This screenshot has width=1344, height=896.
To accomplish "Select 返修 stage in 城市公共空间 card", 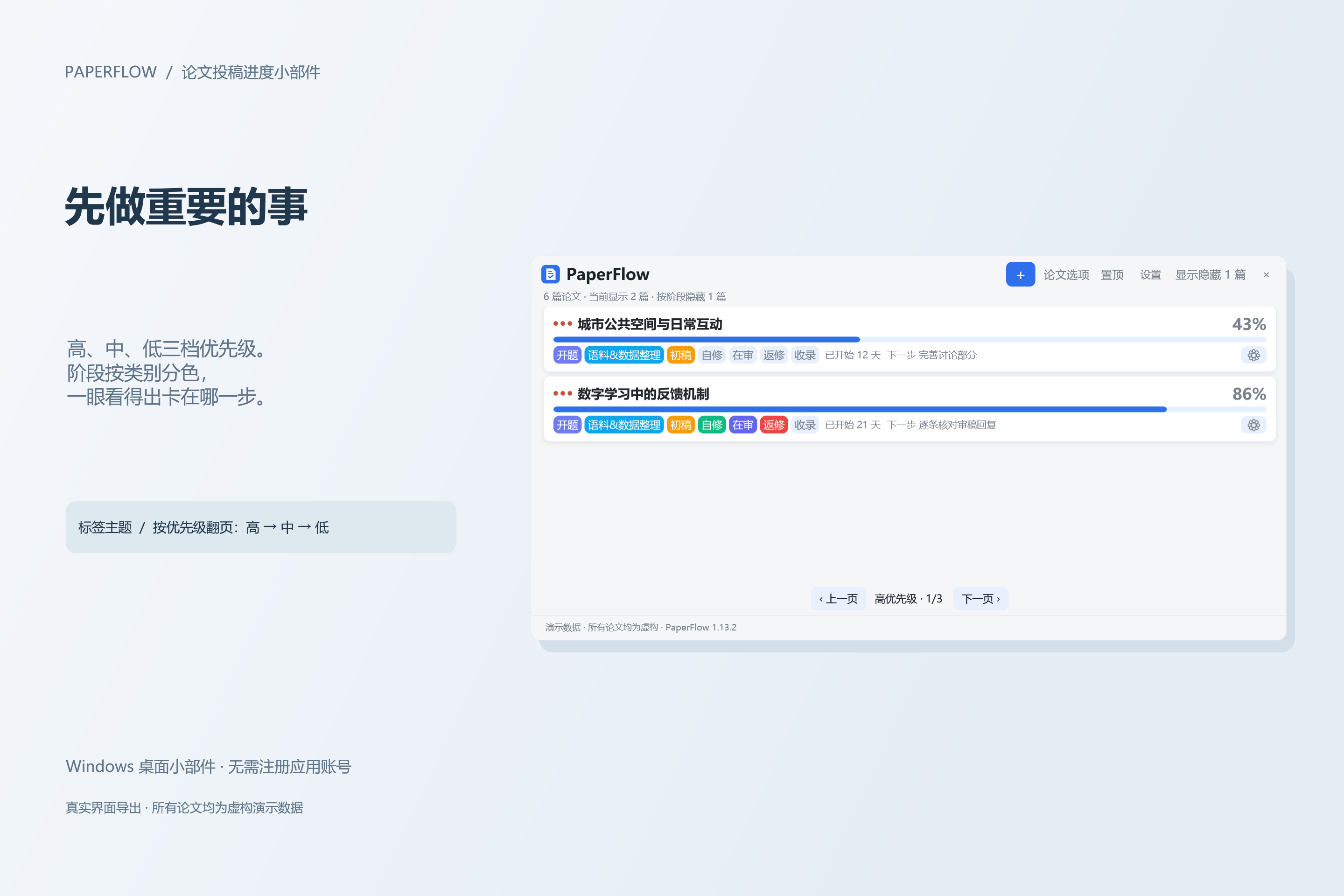I will click(x=774, y=356).
